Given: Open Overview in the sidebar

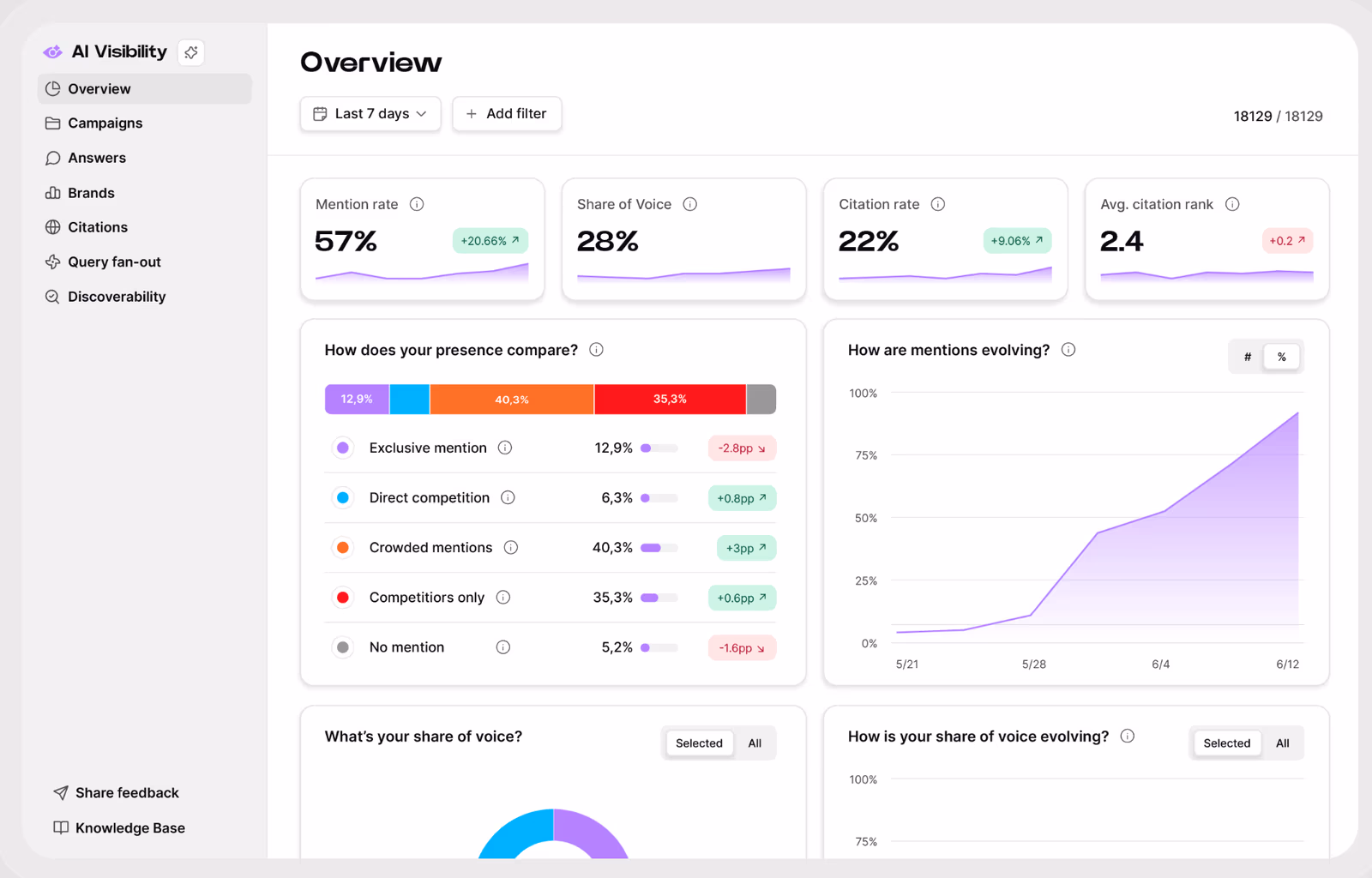Looking at the screenshot, I should click(145, 89).
